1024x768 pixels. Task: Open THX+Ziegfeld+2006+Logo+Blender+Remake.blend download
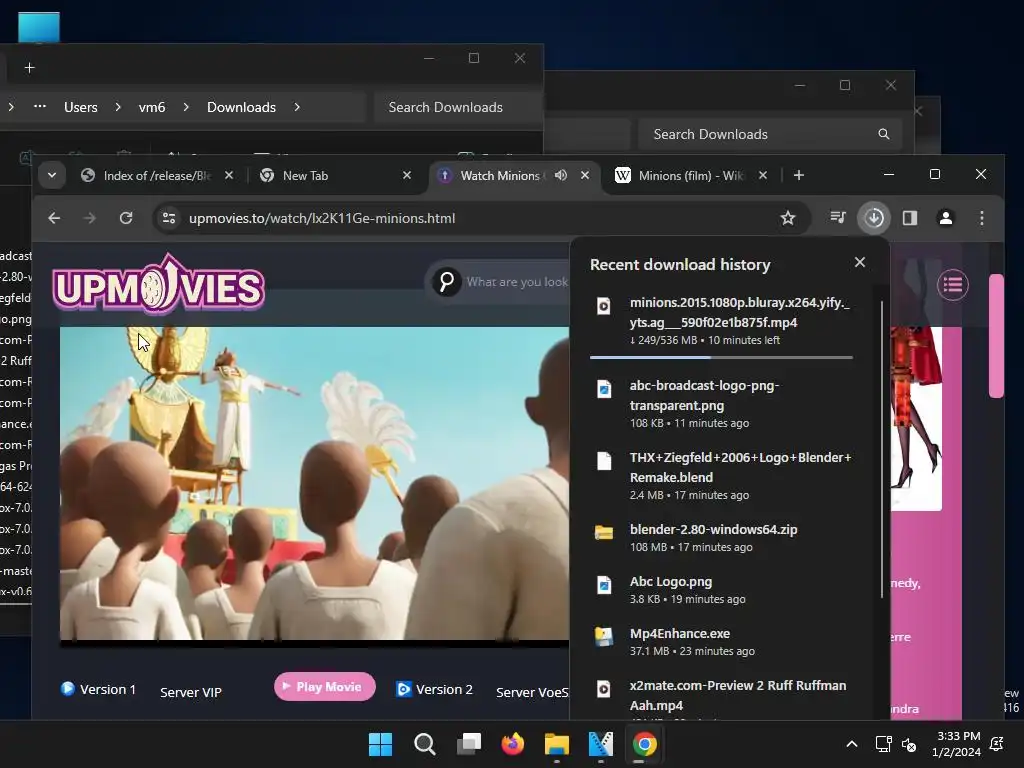click(722, 475)
